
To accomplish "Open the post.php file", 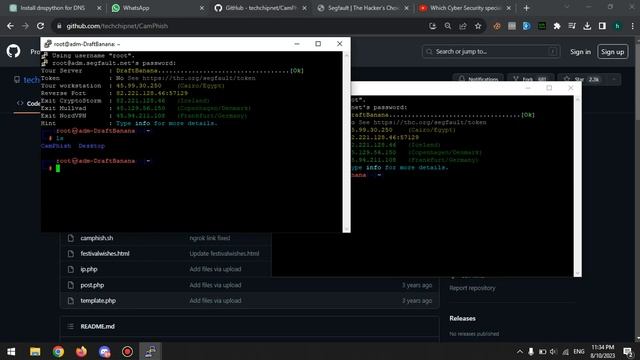I will pos(92,285).
